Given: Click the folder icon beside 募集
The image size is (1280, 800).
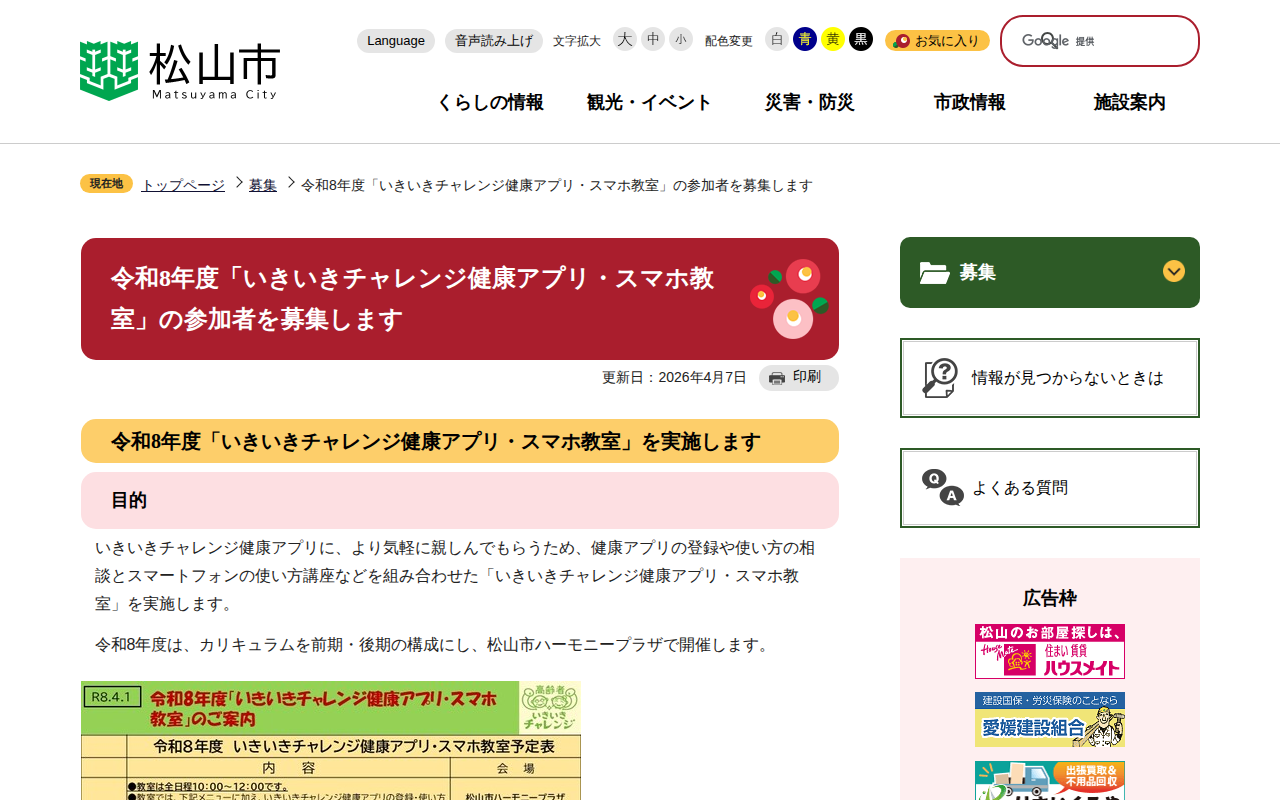Looking at the screenshot, I should pos(935,272).
